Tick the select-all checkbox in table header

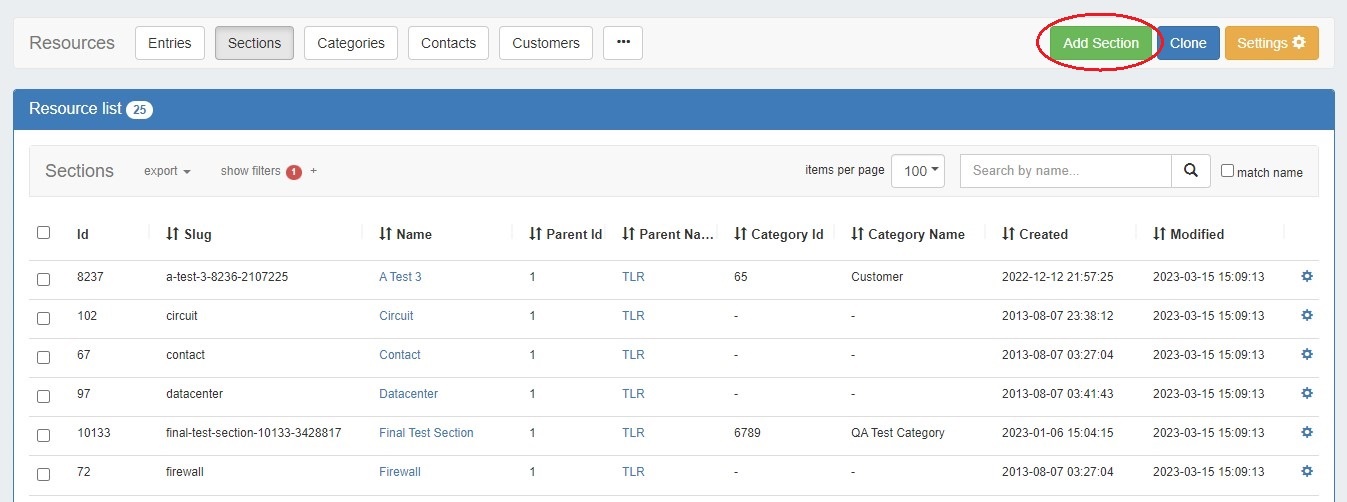[43, 233]
